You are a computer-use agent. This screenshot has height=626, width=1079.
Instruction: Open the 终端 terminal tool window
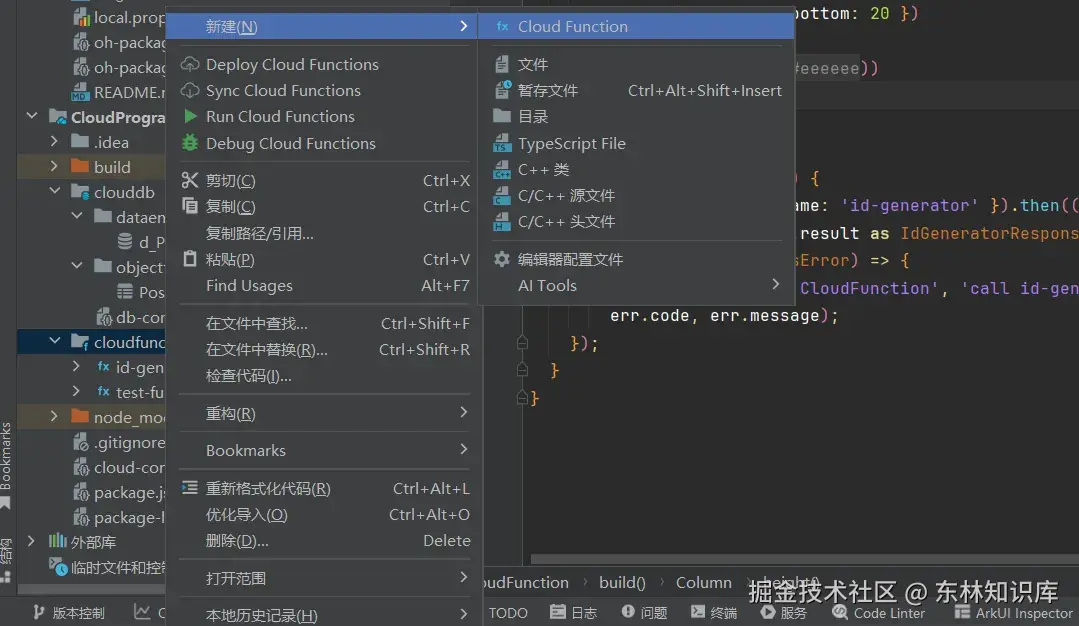tap(714, 612)
